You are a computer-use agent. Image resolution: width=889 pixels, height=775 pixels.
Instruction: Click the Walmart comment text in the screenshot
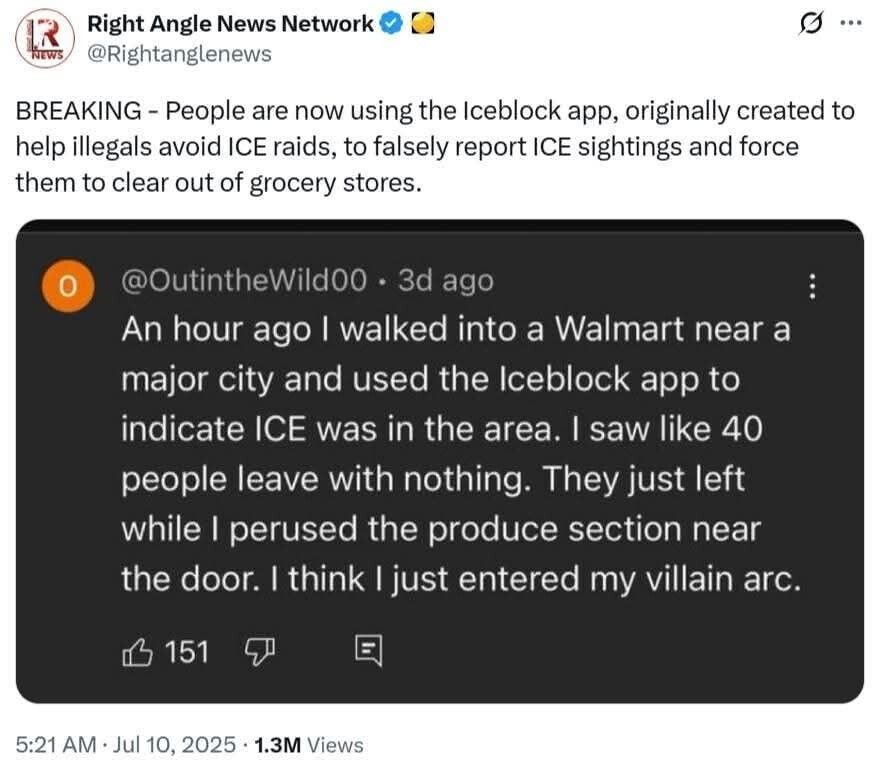[x=460, y=454]
